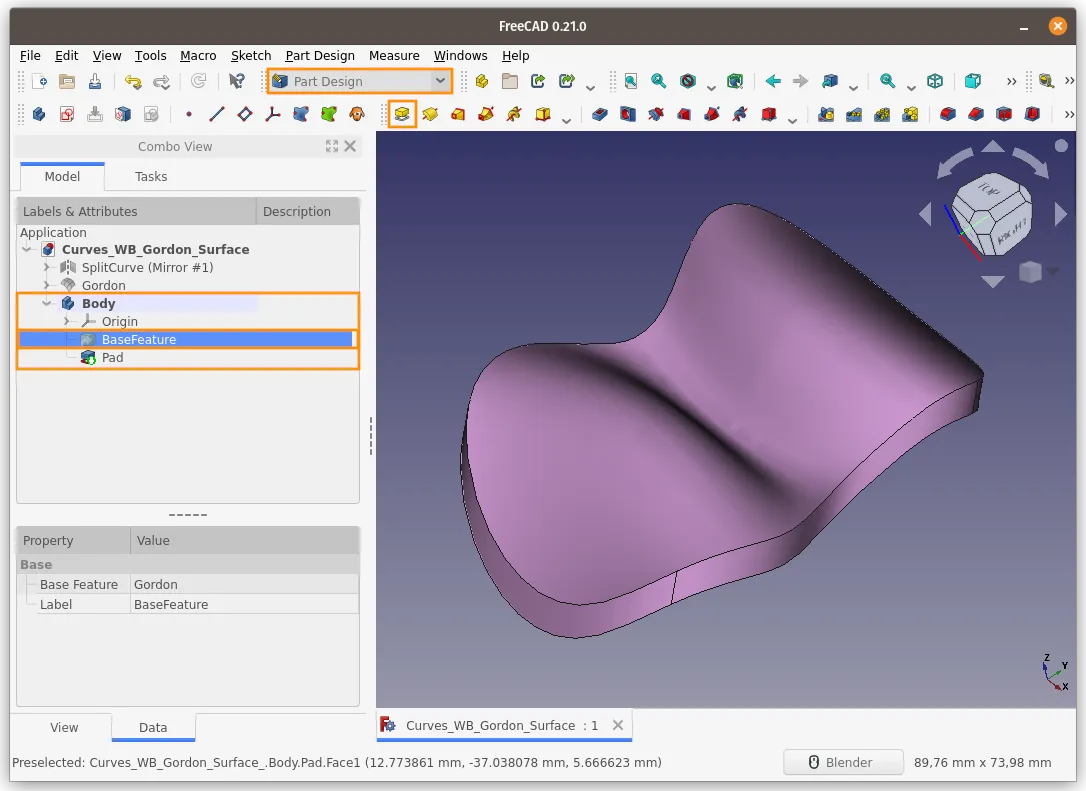This screenshot has height=791, width=1086.
Task: Toggle floating of the Combo View panel
Action: [332, 146]
